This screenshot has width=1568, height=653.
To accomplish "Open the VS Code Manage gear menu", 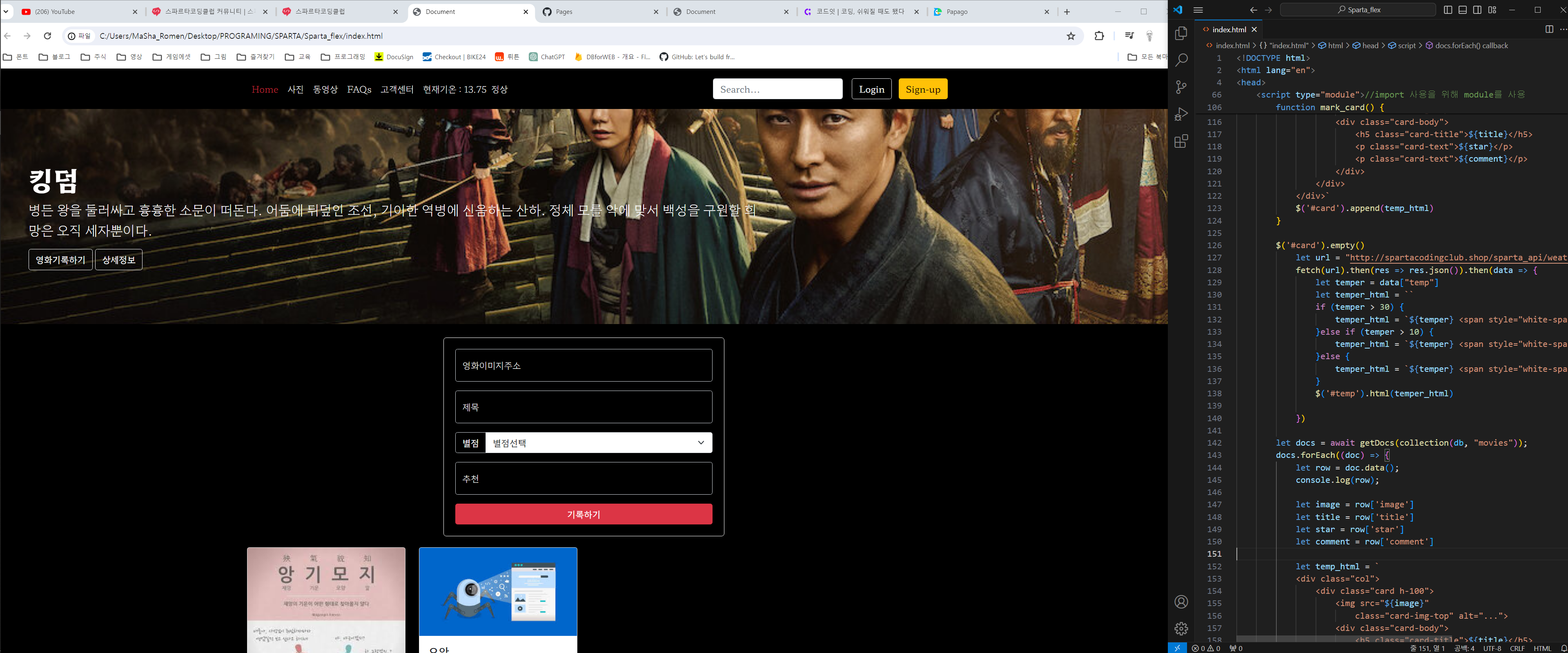I will pyautogui.click(x=1181, y=629).
